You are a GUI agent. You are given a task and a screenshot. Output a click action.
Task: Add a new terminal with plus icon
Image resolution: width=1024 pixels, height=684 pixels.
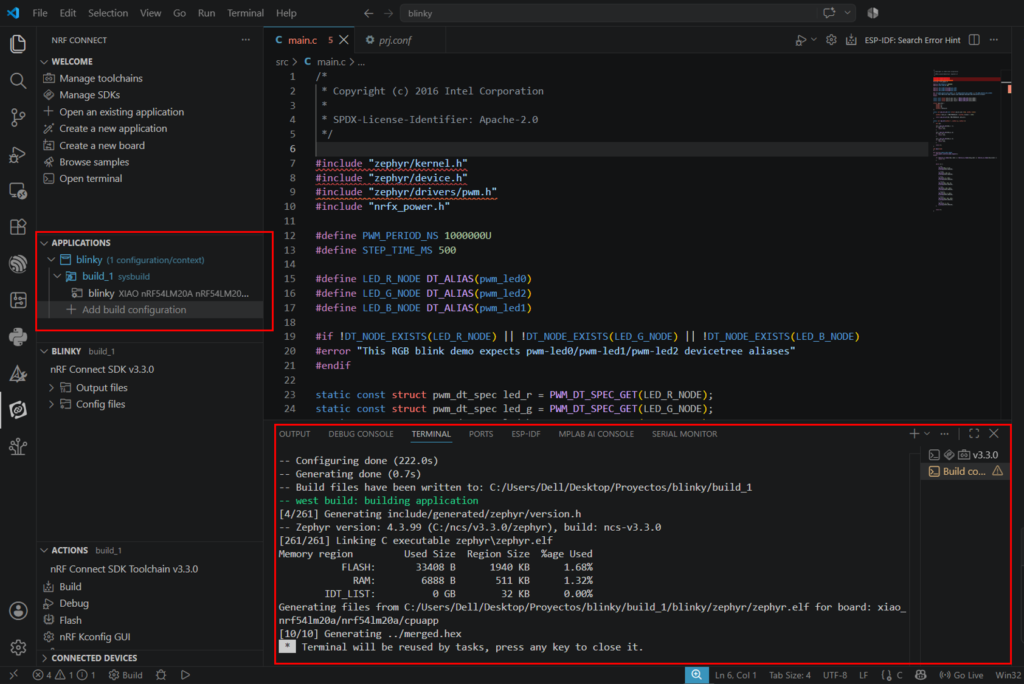point(914,434)
